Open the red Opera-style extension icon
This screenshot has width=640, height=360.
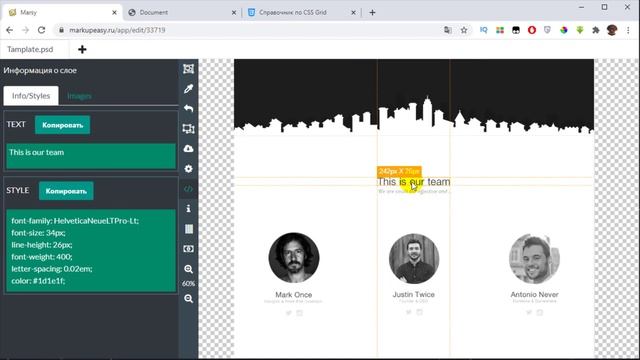[532, 30]
